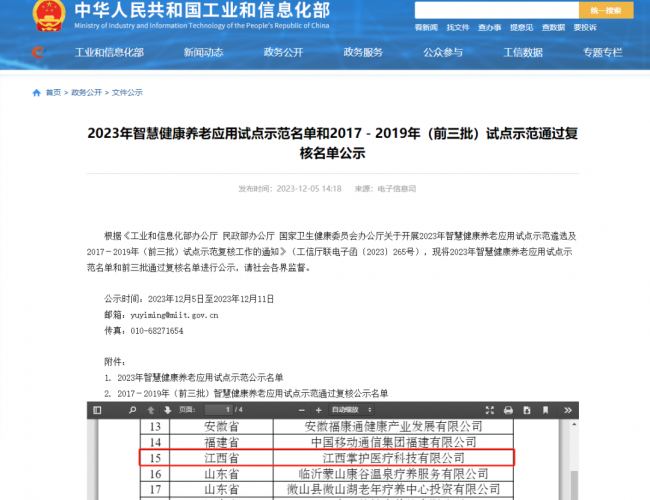Click the source '电子信息司' text
The height and width of the screenshot is (500, 650).
pos(397,189)
